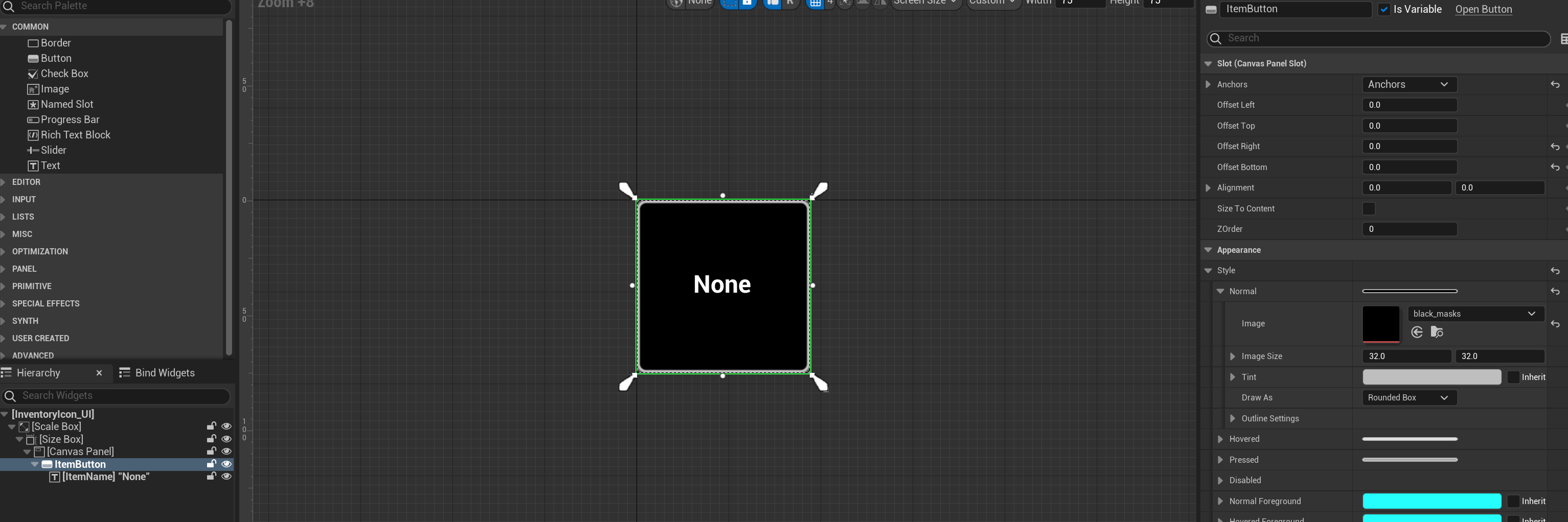Check Inherit for Normal Foreground
Screen dimensions: 1568x522
pos(1513,502)
